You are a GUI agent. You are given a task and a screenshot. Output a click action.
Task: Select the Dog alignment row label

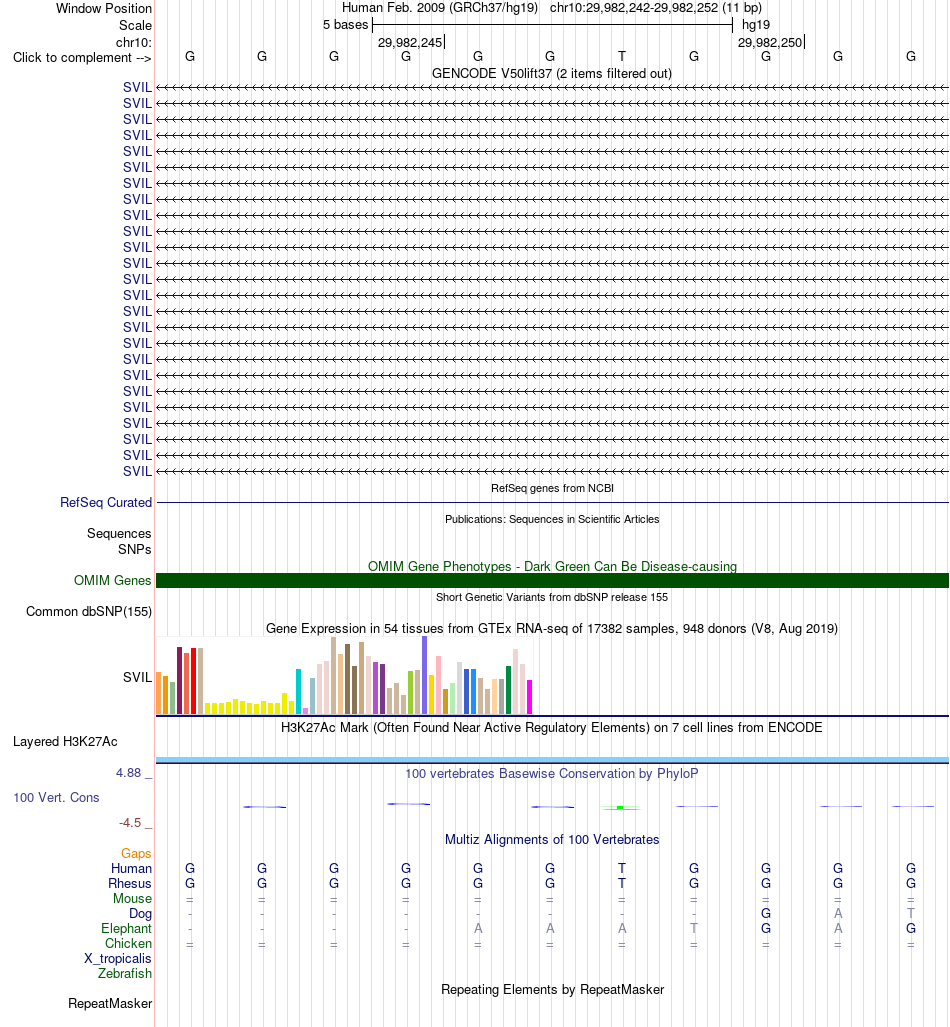pos(140,914)
